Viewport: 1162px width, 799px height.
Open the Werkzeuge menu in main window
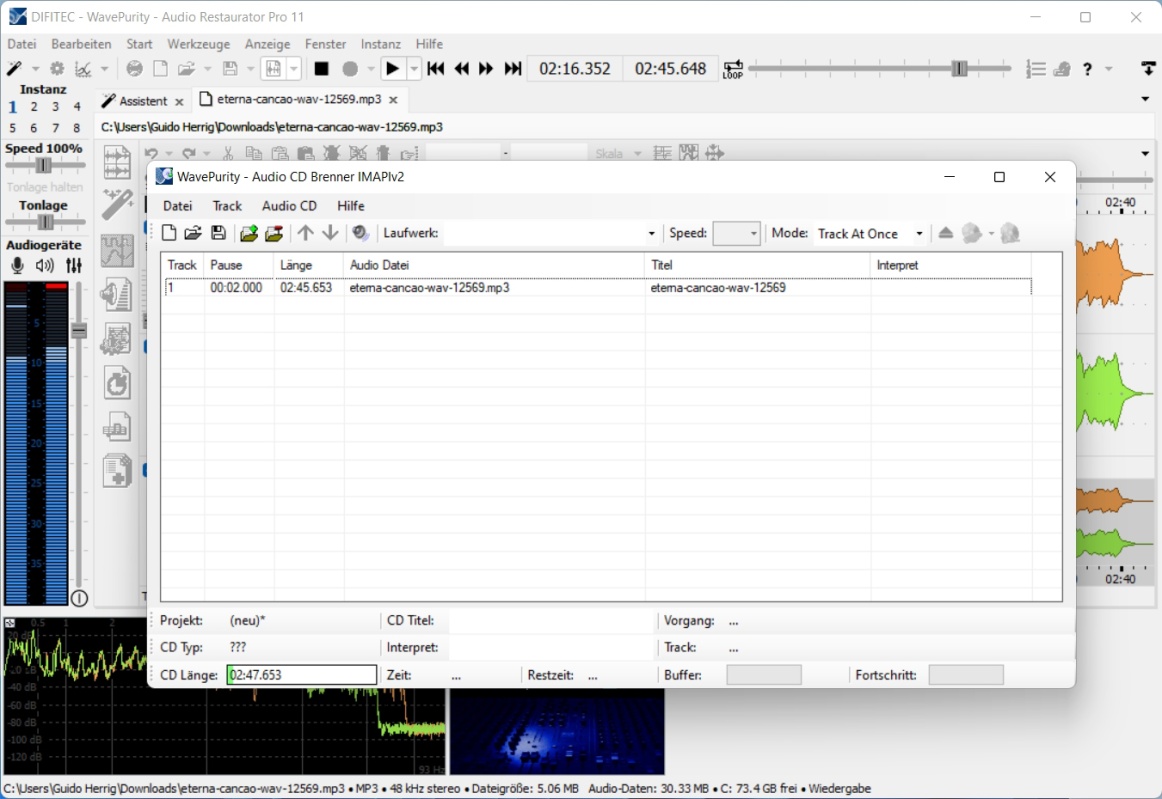tap(199, 44)
